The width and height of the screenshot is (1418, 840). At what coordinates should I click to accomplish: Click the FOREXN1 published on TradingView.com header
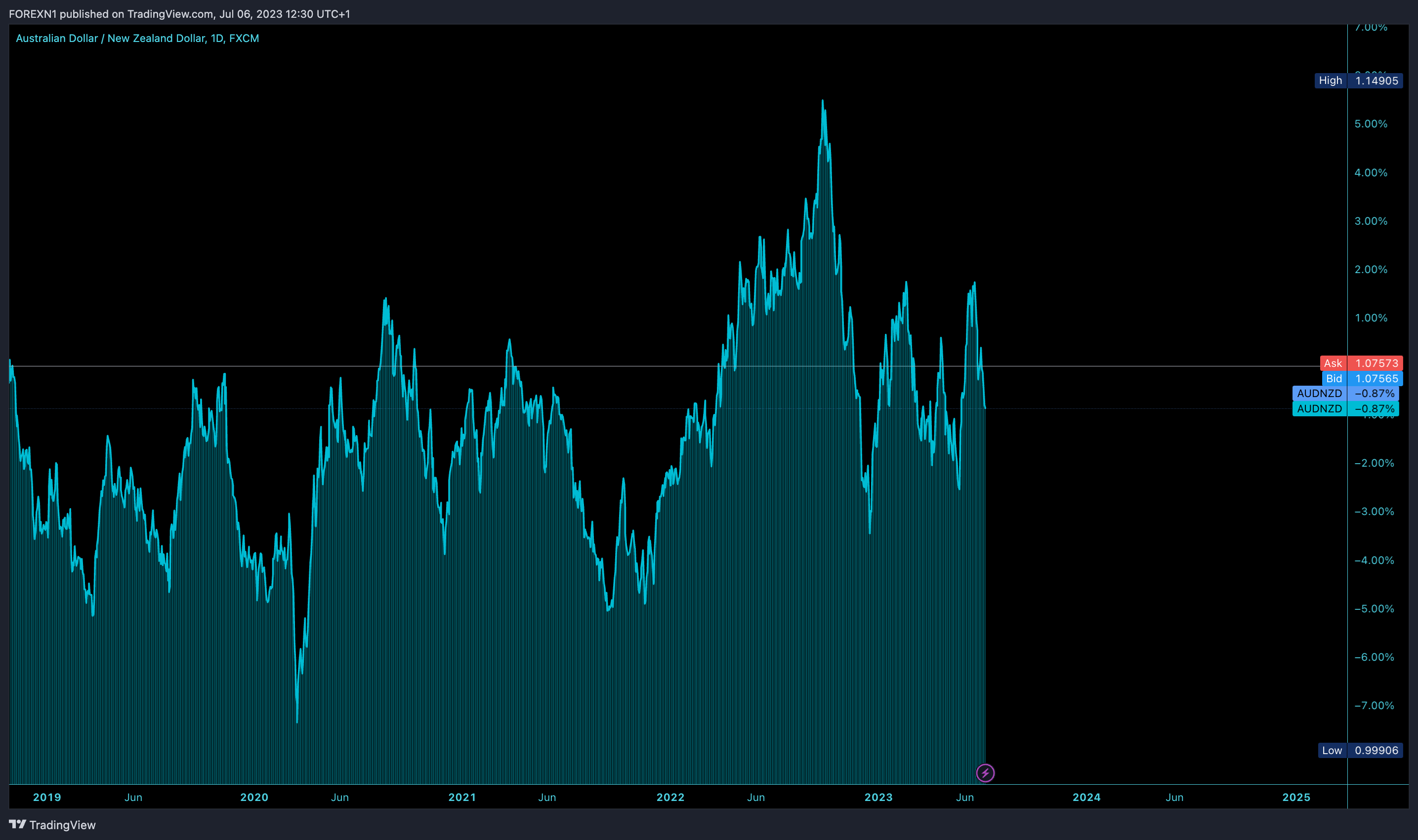tap(179, 14)
